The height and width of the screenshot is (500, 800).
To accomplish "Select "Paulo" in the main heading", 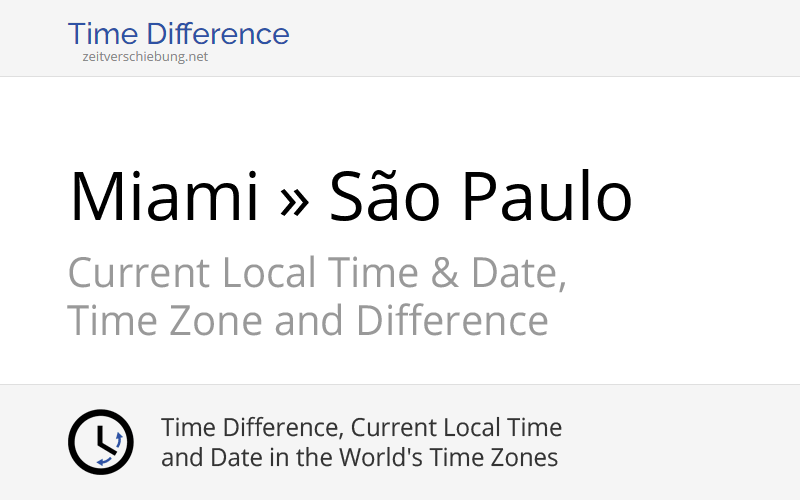I will pyautogui.click(x=546, y=197).
